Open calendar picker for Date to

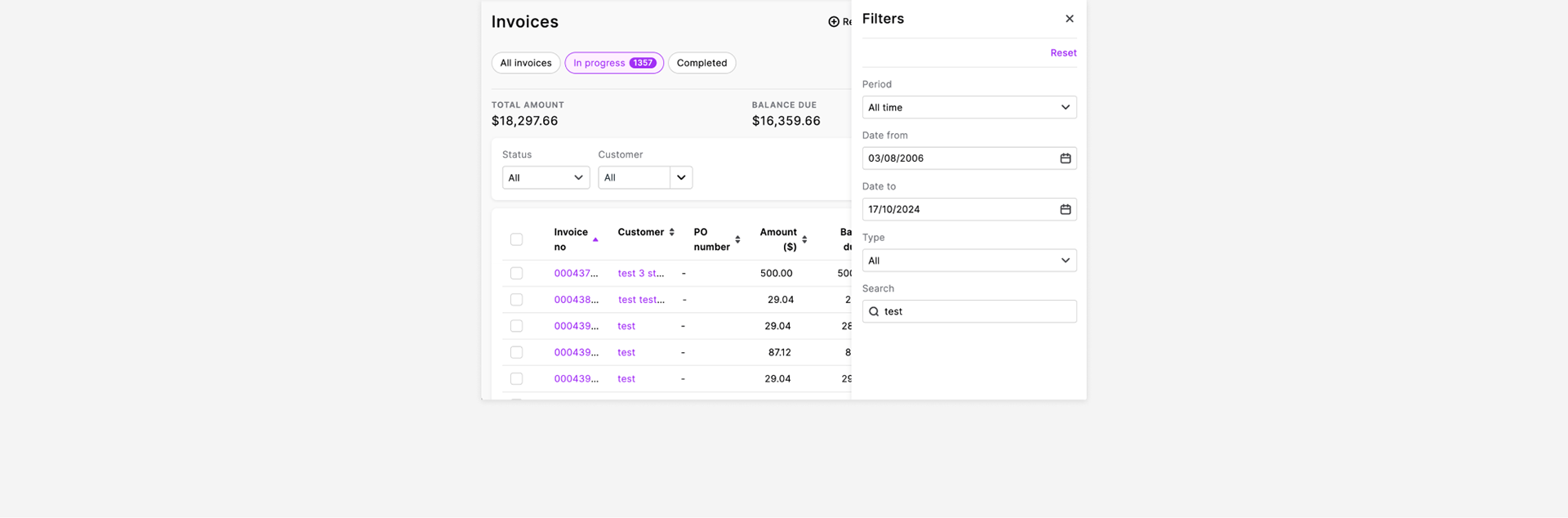click(x=1065, y=210)
